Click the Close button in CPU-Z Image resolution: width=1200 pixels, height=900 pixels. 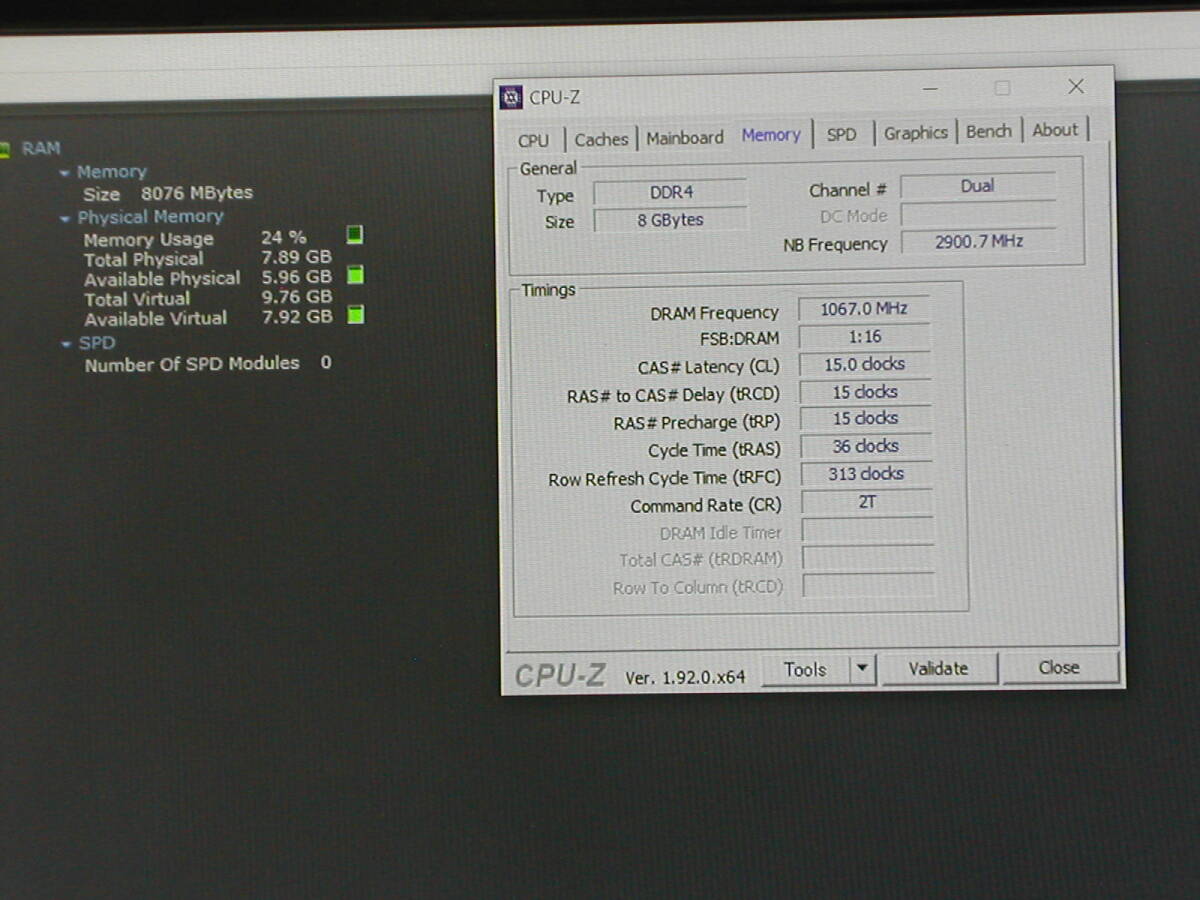coord(1059,667)
